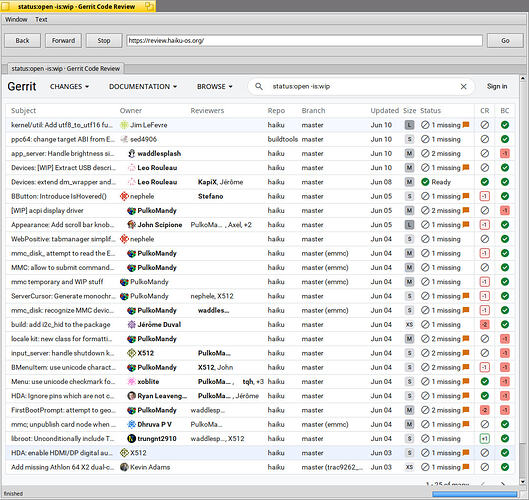The image size is (529, 500).
Task: Clear the Gerrit search with the X icon
Action: click(464, 86)
